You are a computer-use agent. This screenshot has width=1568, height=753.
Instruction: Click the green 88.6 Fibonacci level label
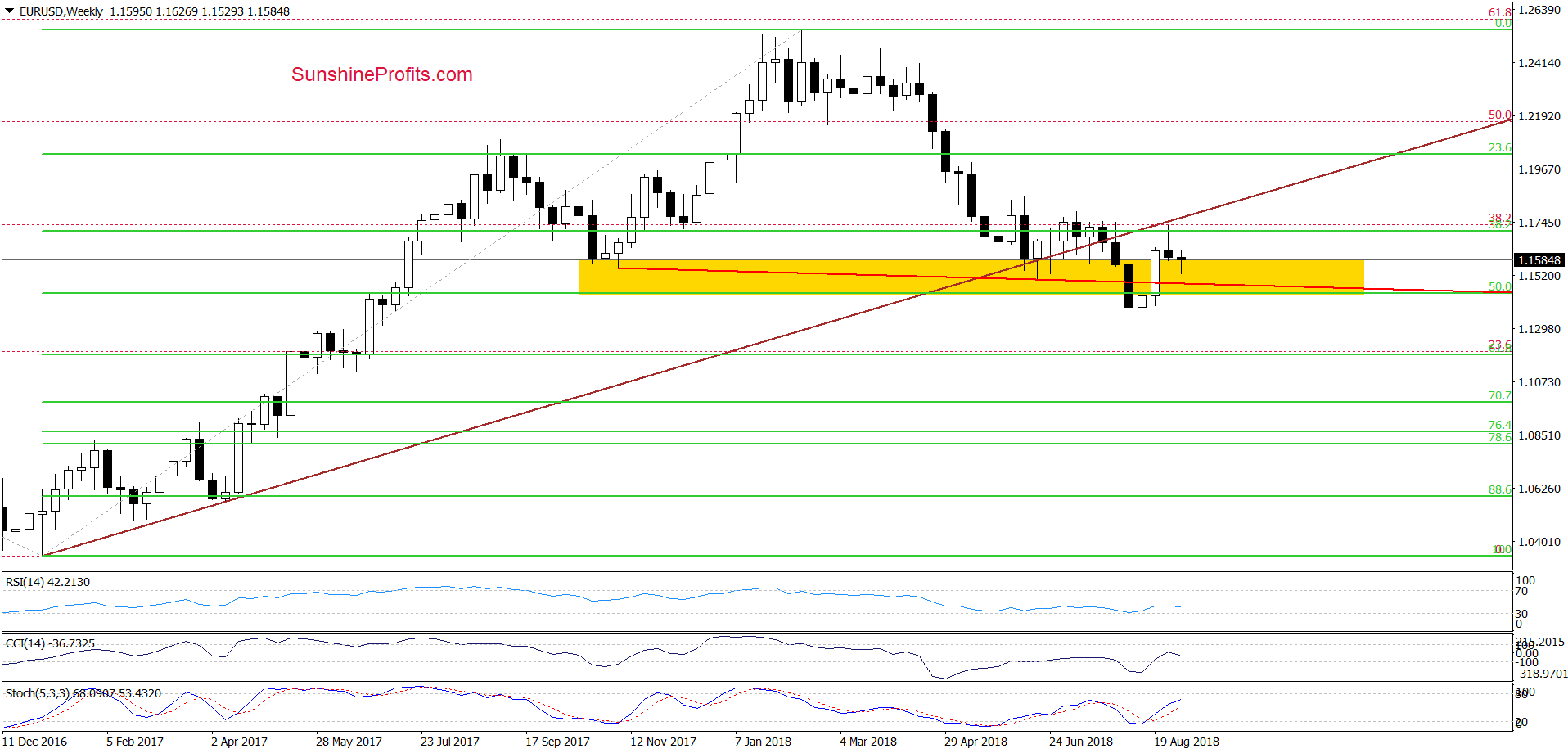tap(1499, 489)
